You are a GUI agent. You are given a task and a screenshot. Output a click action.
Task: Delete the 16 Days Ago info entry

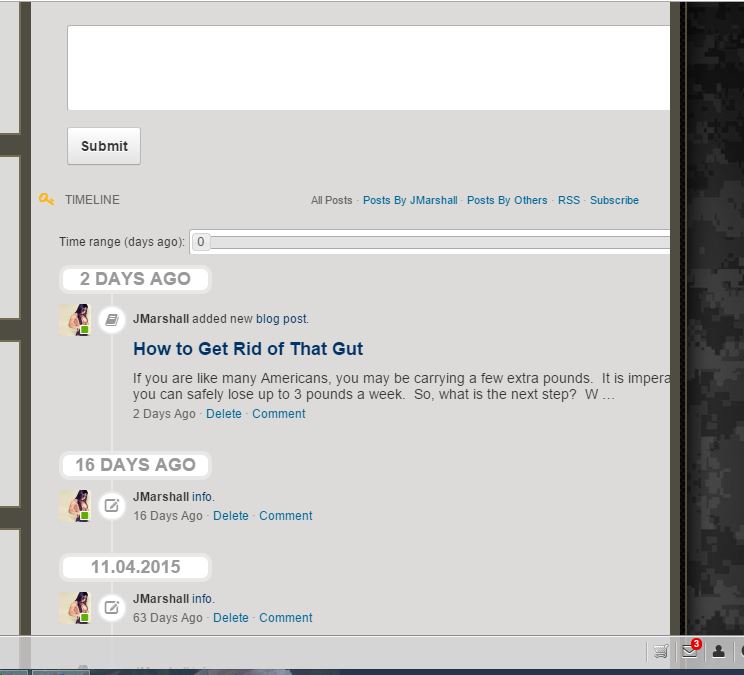[x=231, y=516]
